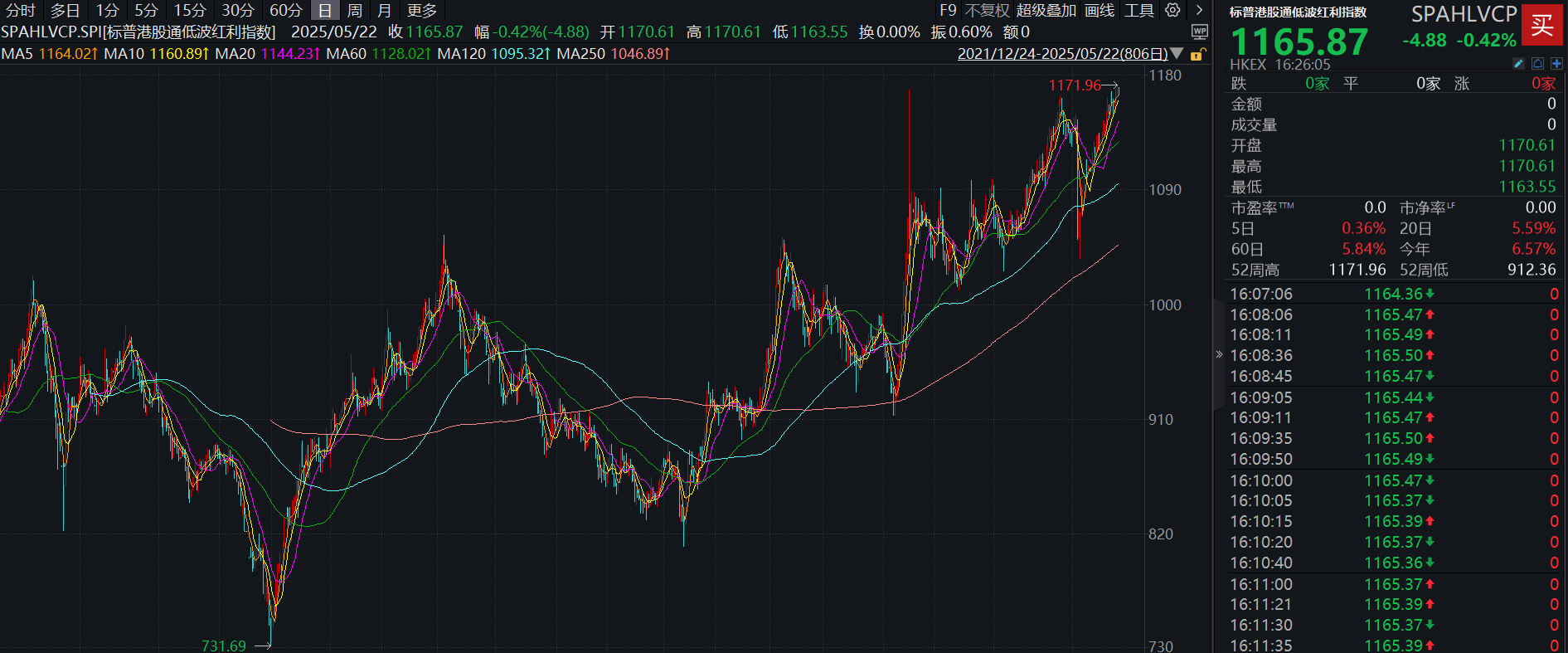
Task: Open 画线 drawing tools
Action: point(1100,10)
